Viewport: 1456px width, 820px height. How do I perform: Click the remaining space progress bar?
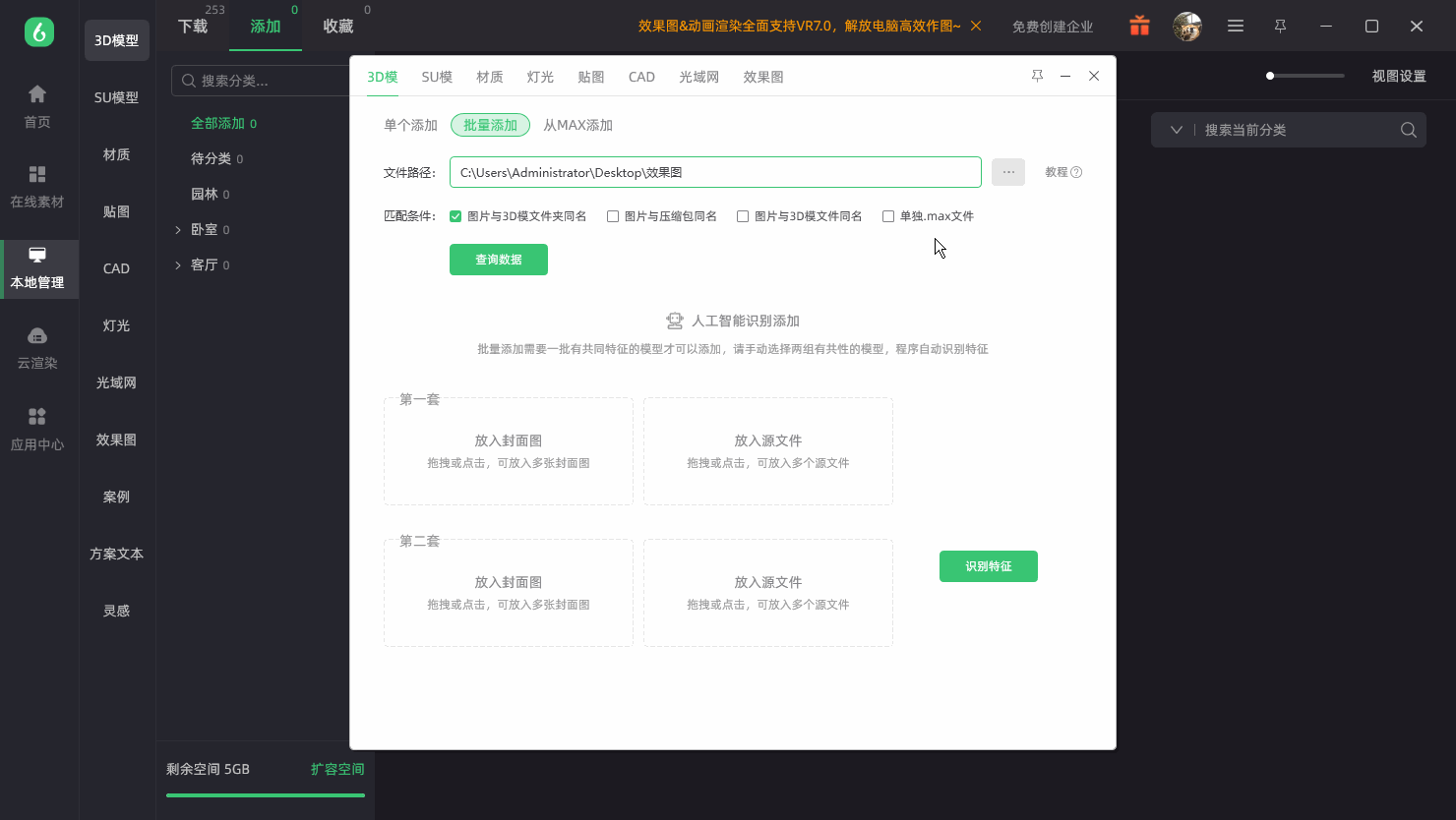click(266, 795)
